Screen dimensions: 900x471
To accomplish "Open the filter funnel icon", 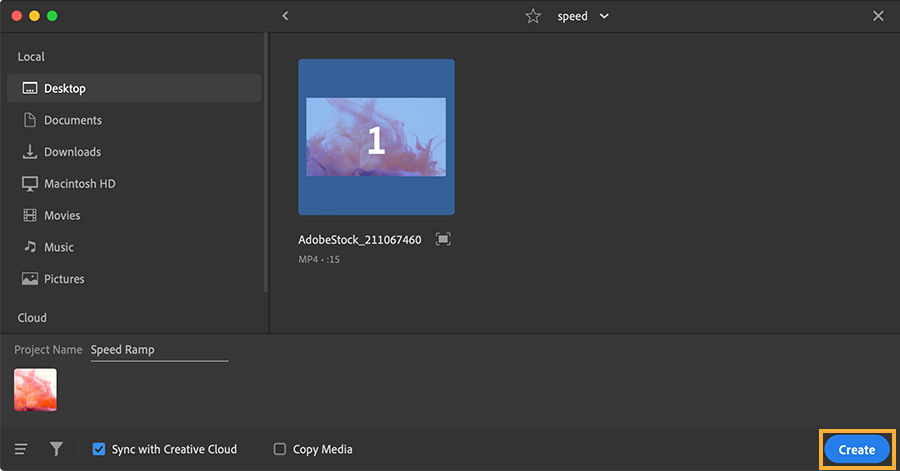I will [56, 449].
